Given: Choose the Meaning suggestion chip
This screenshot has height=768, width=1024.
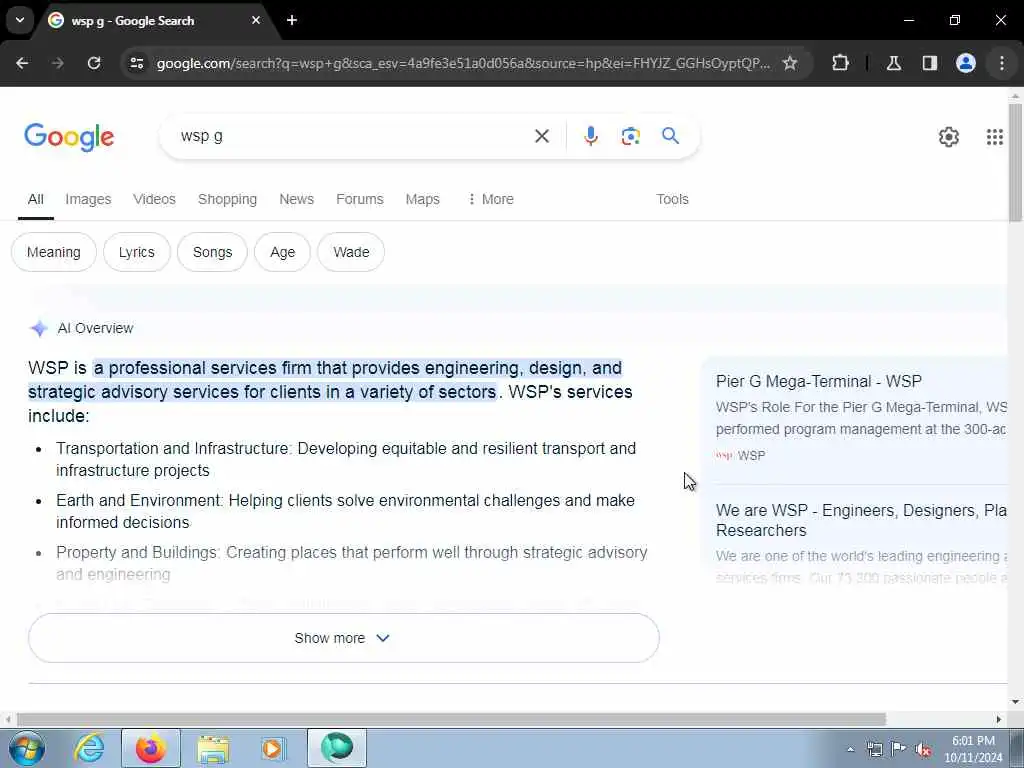Looking at the screenshot, I should point(54,252).
